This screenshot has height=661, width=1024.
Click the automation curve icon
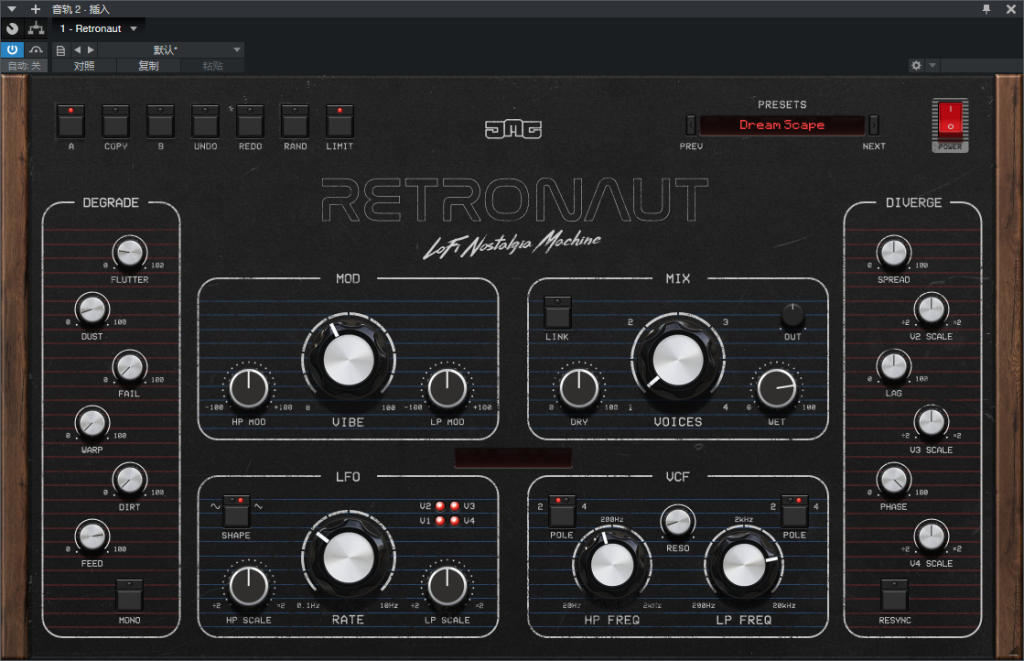[37, 50]
